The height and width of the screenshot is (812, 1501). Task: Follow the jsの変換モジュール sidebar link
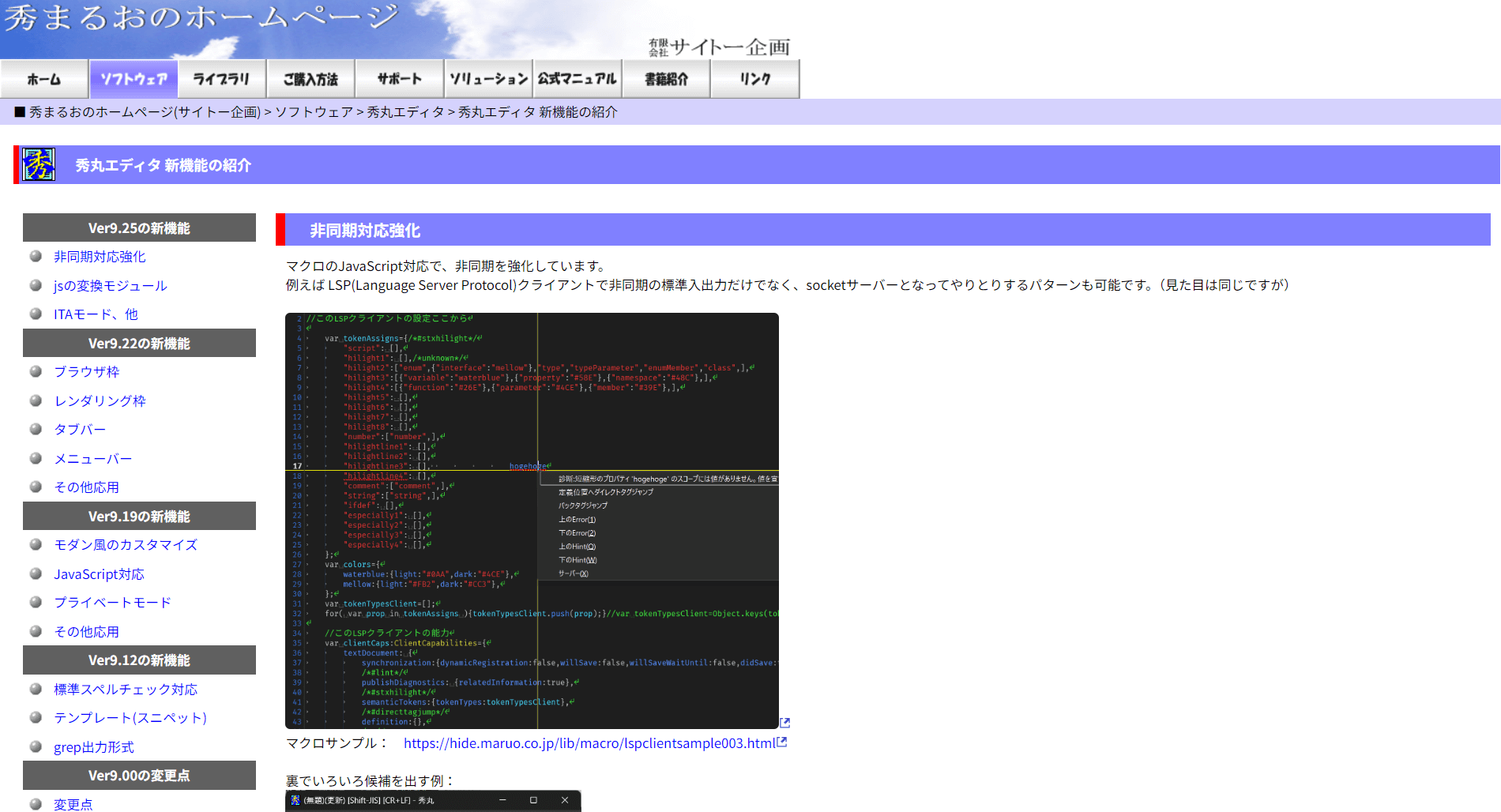[x=110, y=286]
